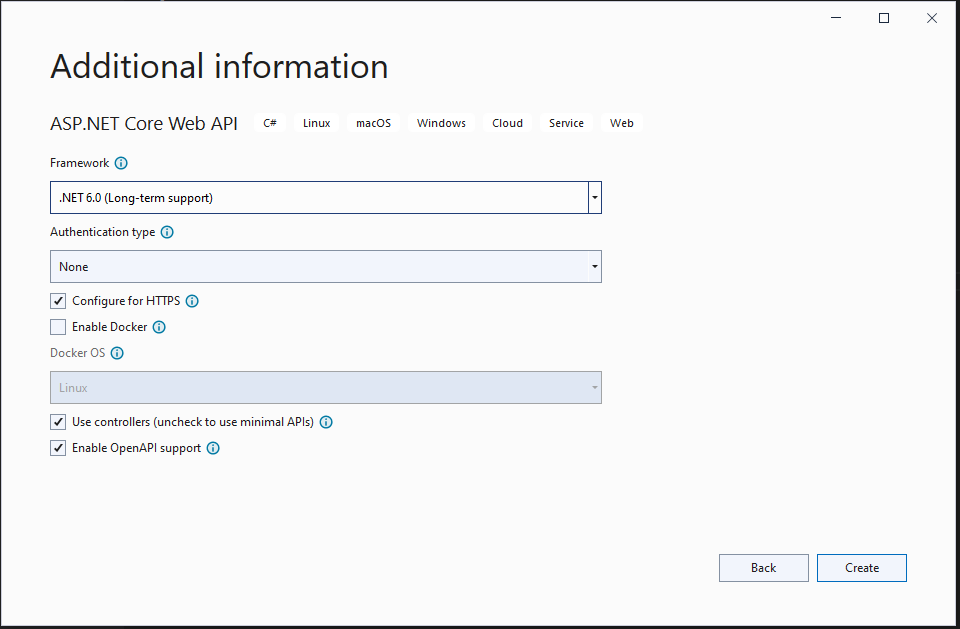The height and width of the screenshot is (629, 960).
Task: Uncheck the Configure for HTTPS checkbox
Action: click(58, 301)
